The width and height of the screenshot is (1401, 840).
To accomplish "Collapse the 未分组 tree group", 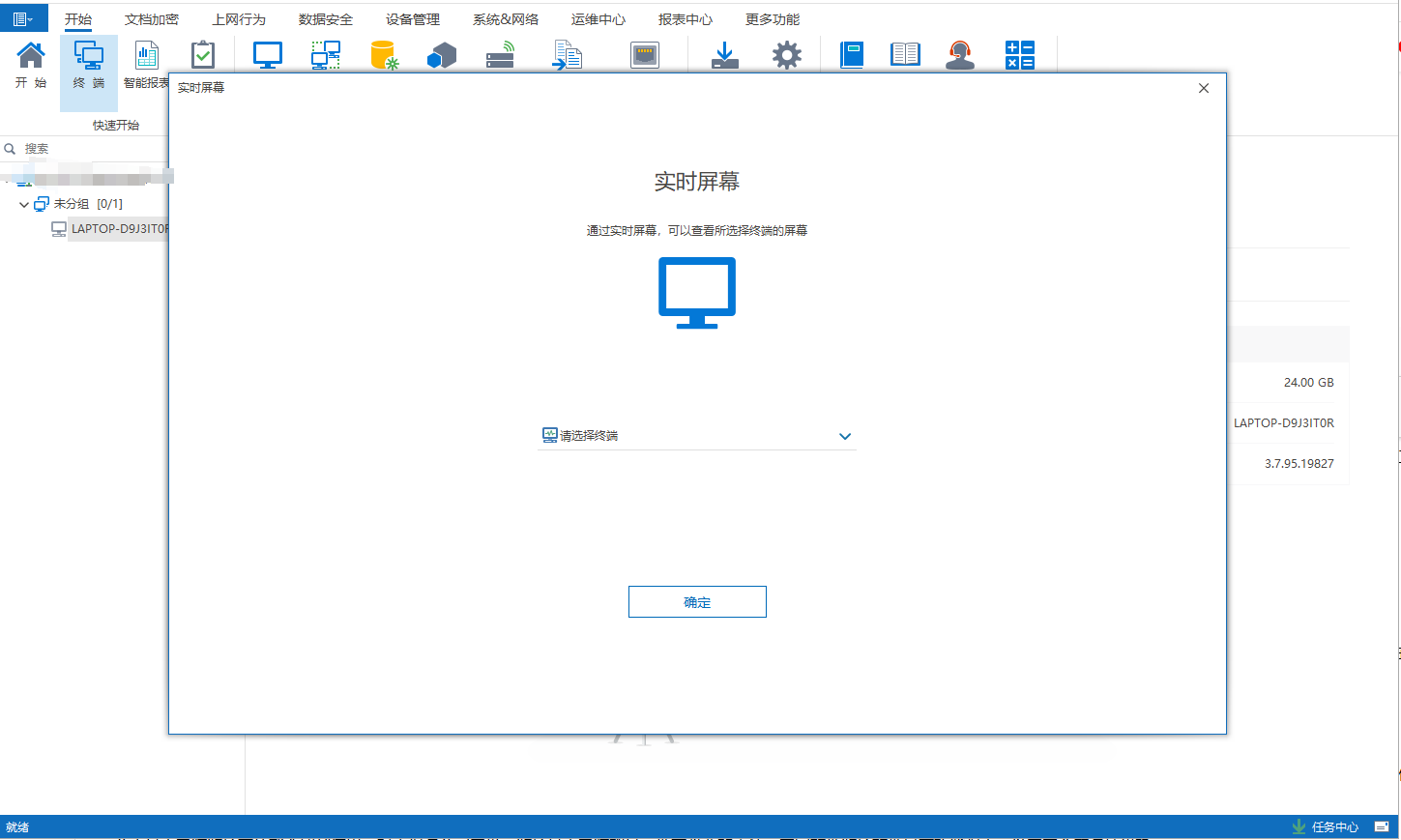I will pyautogui.click(x=24, y=205).
